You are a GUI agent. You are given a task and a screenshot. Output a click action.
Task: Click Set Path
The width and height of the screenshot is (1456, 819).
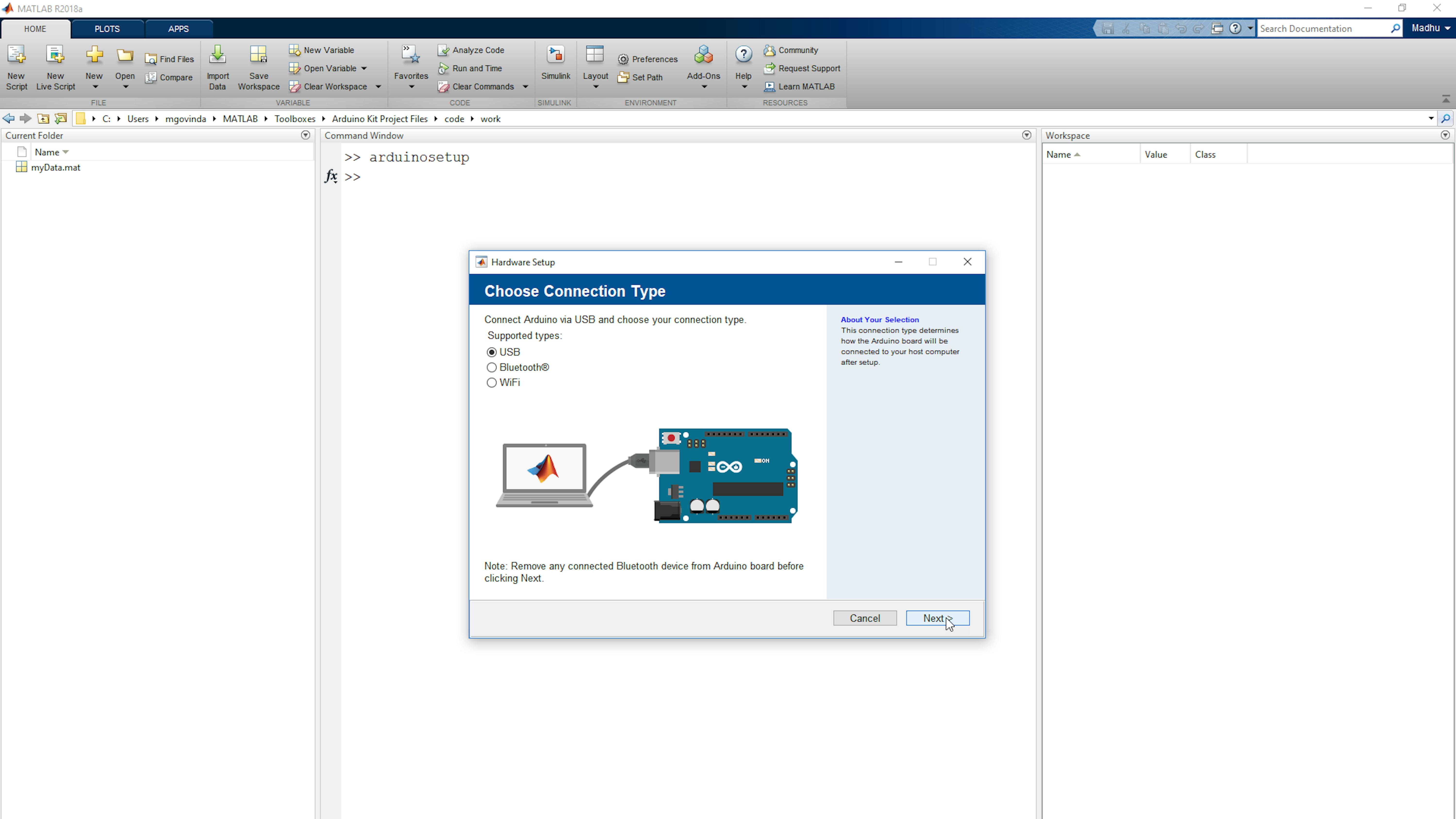(640, 77)
